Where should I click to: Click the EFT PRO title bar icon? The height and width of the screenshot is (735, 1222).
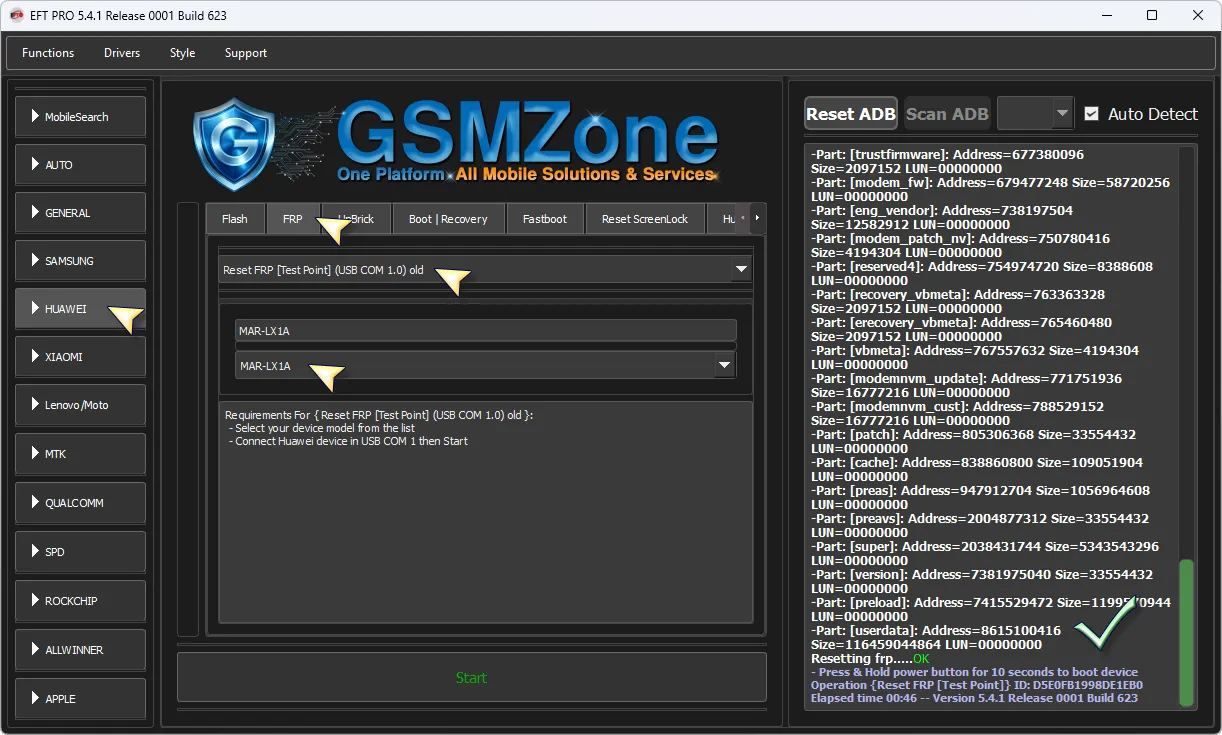click(x=16, y=15)
